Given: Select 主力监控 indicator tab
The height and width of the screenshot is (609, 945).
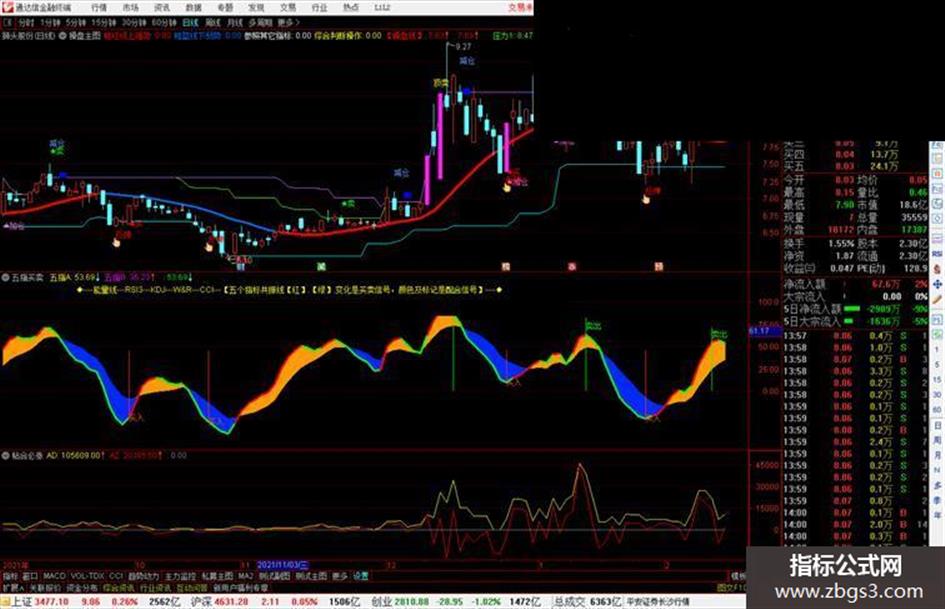Looking at the screenshot, I should coord(181,576).
